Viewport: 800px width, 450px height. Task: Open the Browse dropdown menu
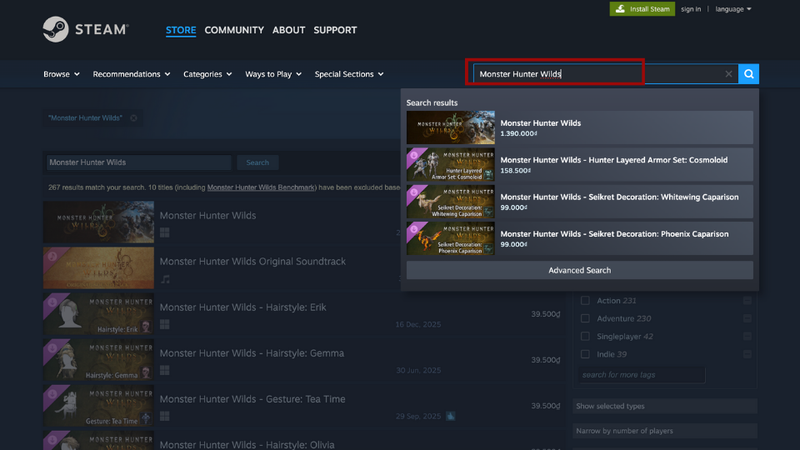(61, 74)
